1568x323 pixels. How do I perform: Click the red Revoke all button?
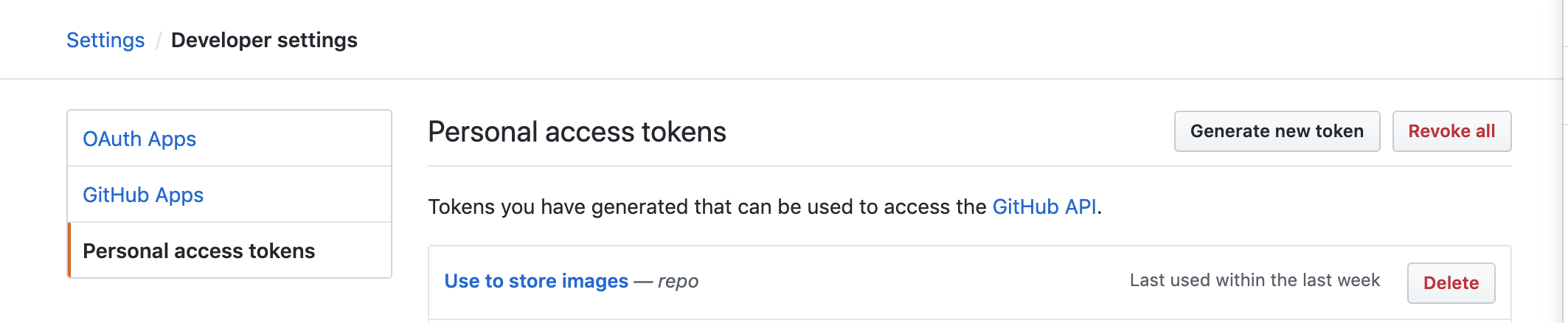[x=1451, y=131]
